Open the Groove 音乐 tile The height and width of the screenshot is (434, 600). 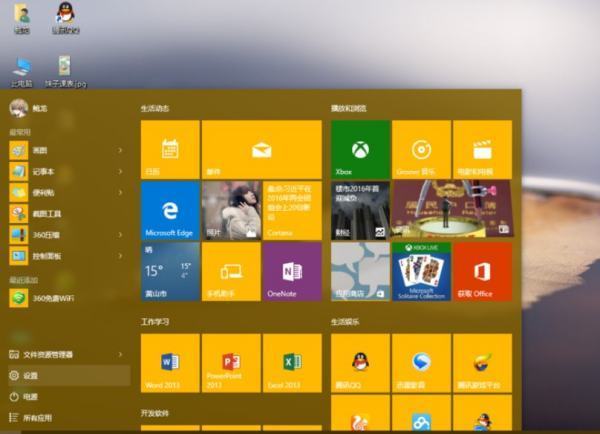point(421,149)
